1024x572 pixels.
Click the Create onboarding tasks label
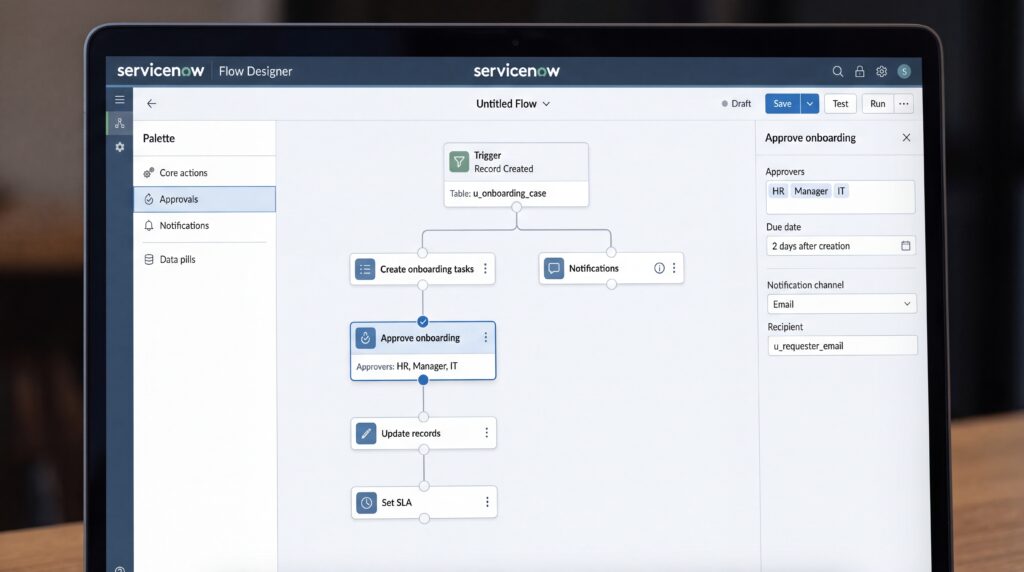427,269
